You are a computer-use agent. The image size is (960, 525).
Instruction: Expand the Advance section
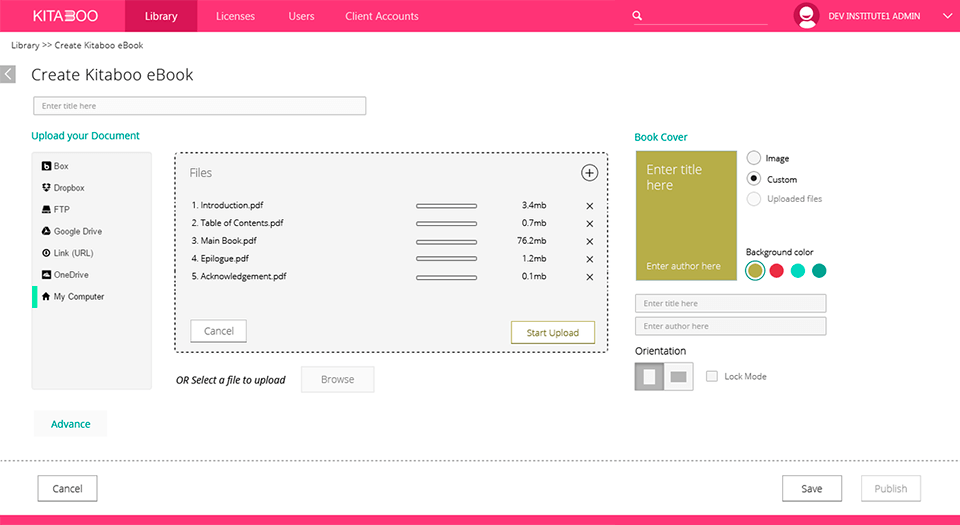[x=70, y=424]
